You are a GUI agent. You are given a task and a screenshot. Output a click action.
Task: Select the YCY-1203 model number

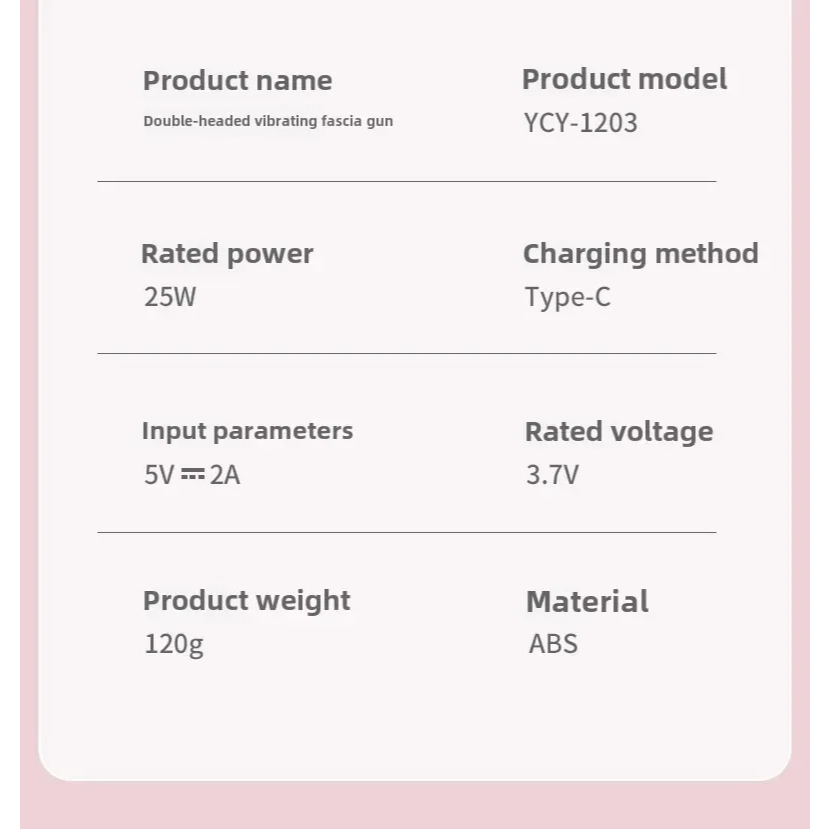click(580, 123)
